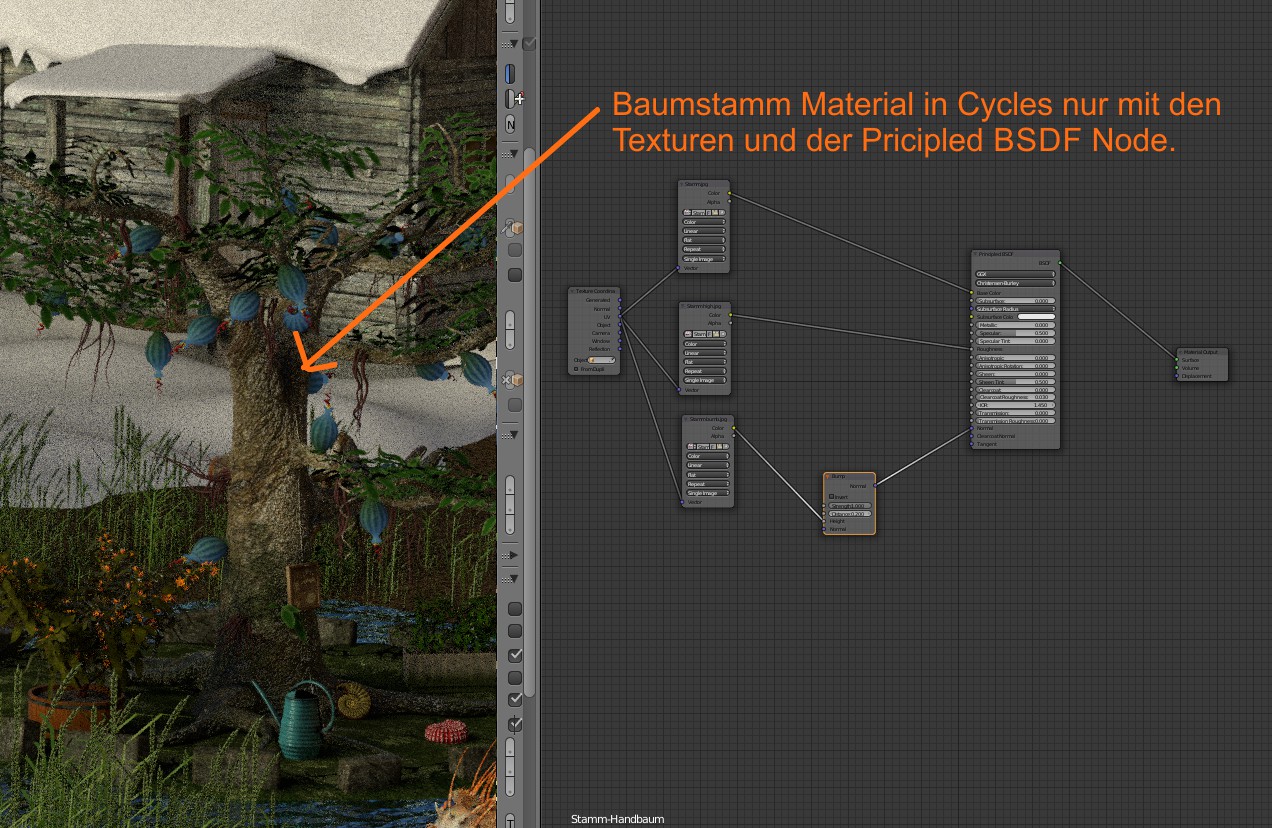Browse images in the Stammbump.jpg texture node

691,447
